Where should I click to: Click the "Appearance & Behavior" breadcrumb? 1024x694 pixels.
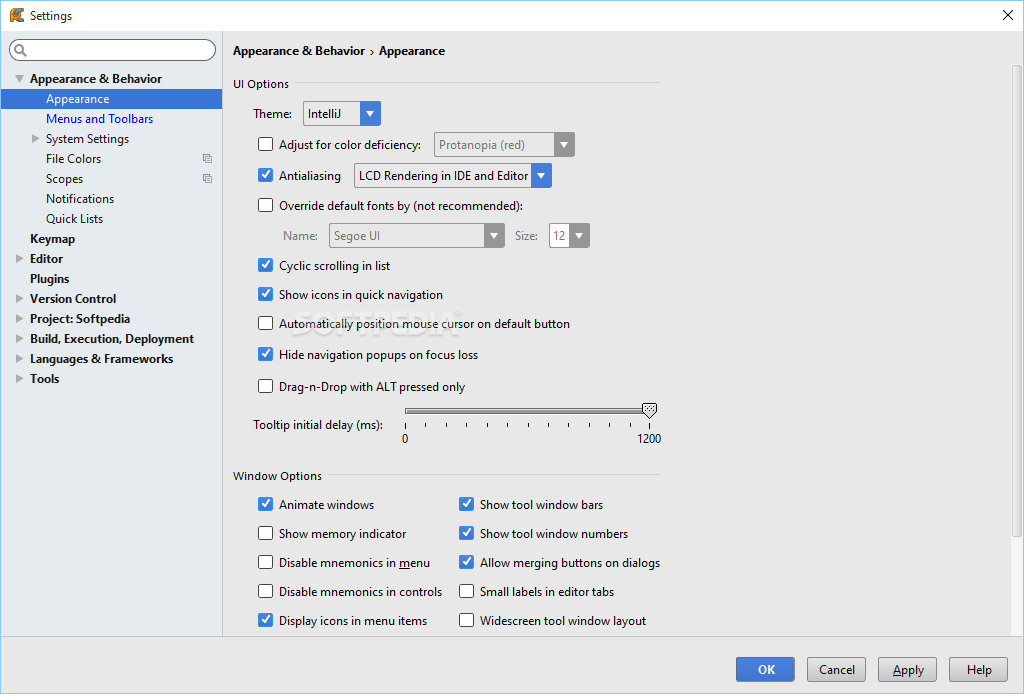299,50
